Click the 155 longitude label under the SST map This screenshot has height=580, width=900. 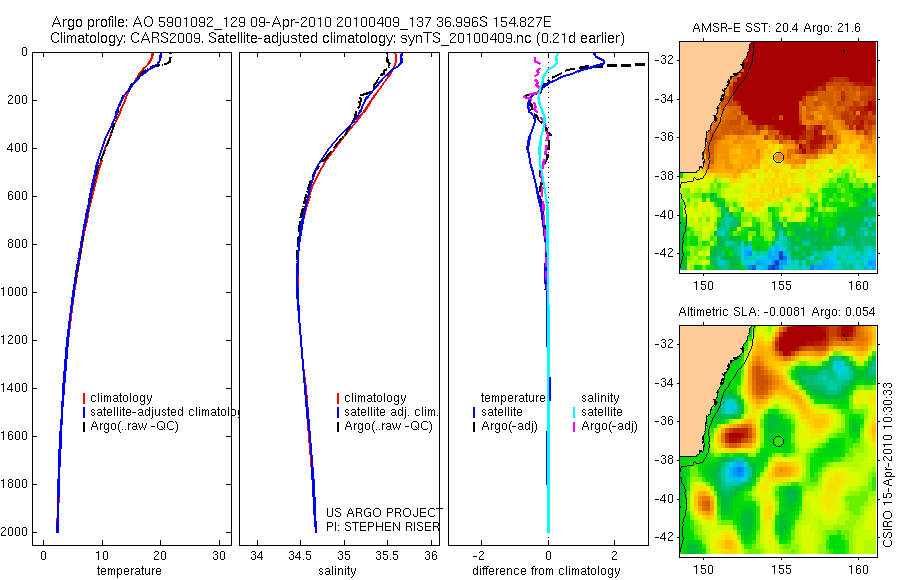click(x=781, y=285)
